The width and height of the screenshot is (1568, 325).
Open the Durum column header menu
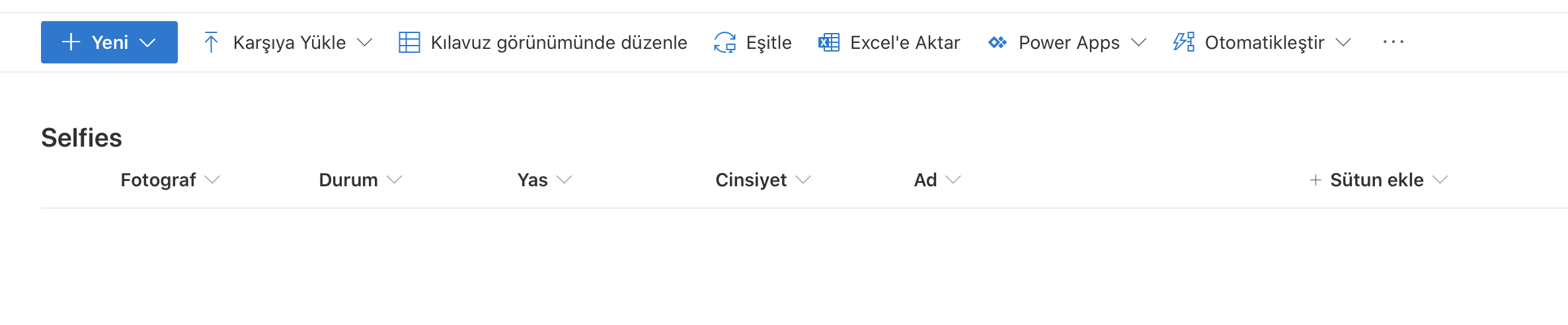point(360,180)
